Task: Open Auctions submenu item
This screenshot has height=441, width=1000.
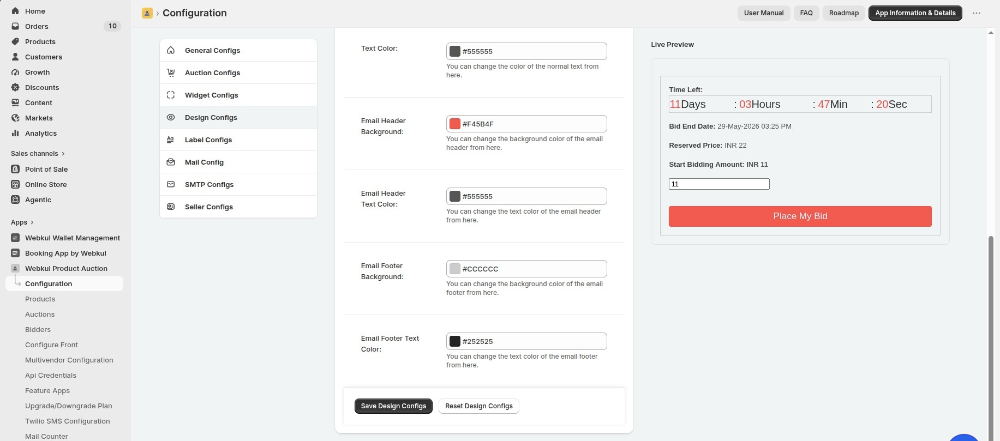Action: click(x=40, y=314)
